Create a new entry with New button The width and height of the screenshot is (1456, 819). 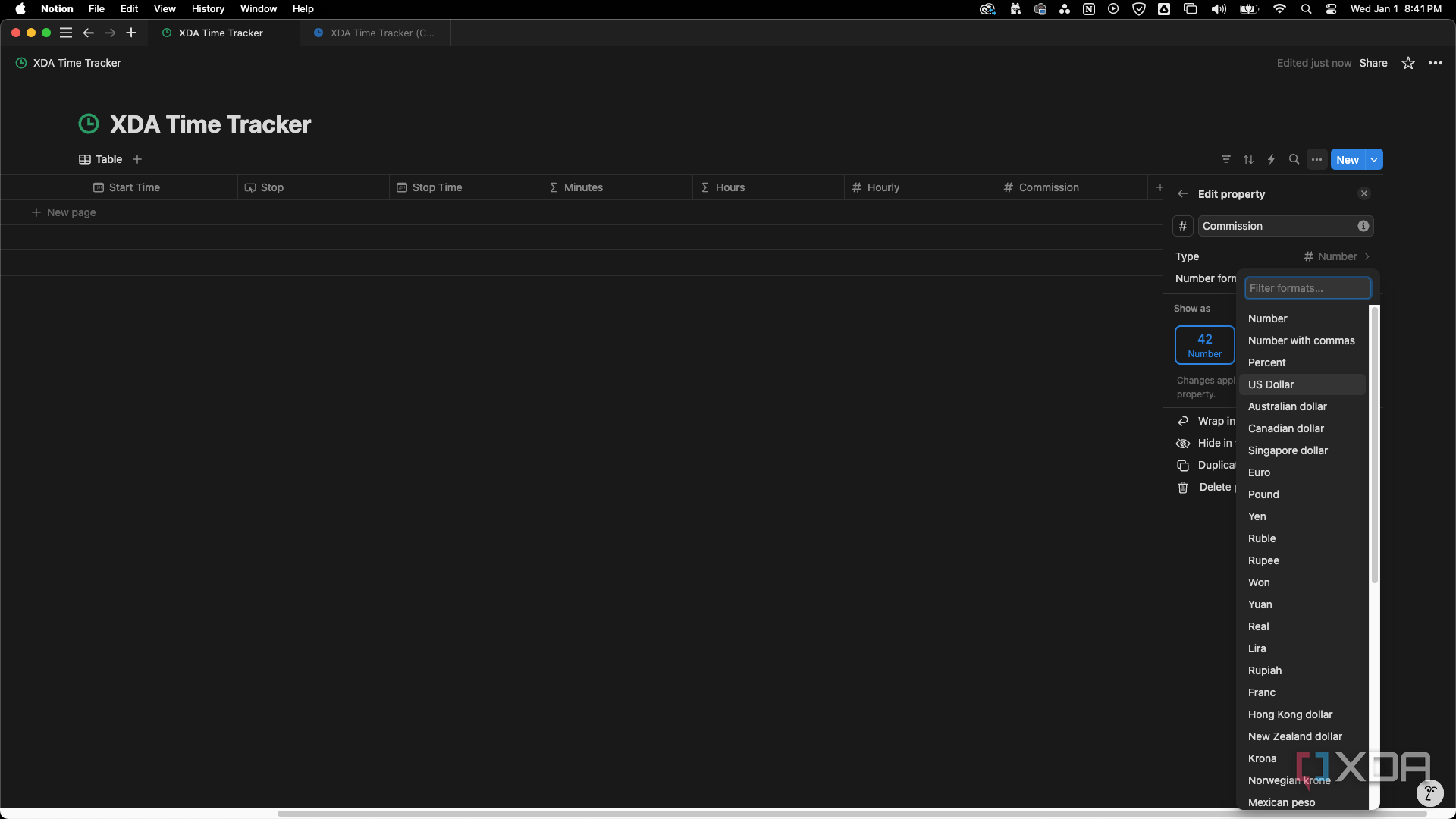(x=1348, y=159)
